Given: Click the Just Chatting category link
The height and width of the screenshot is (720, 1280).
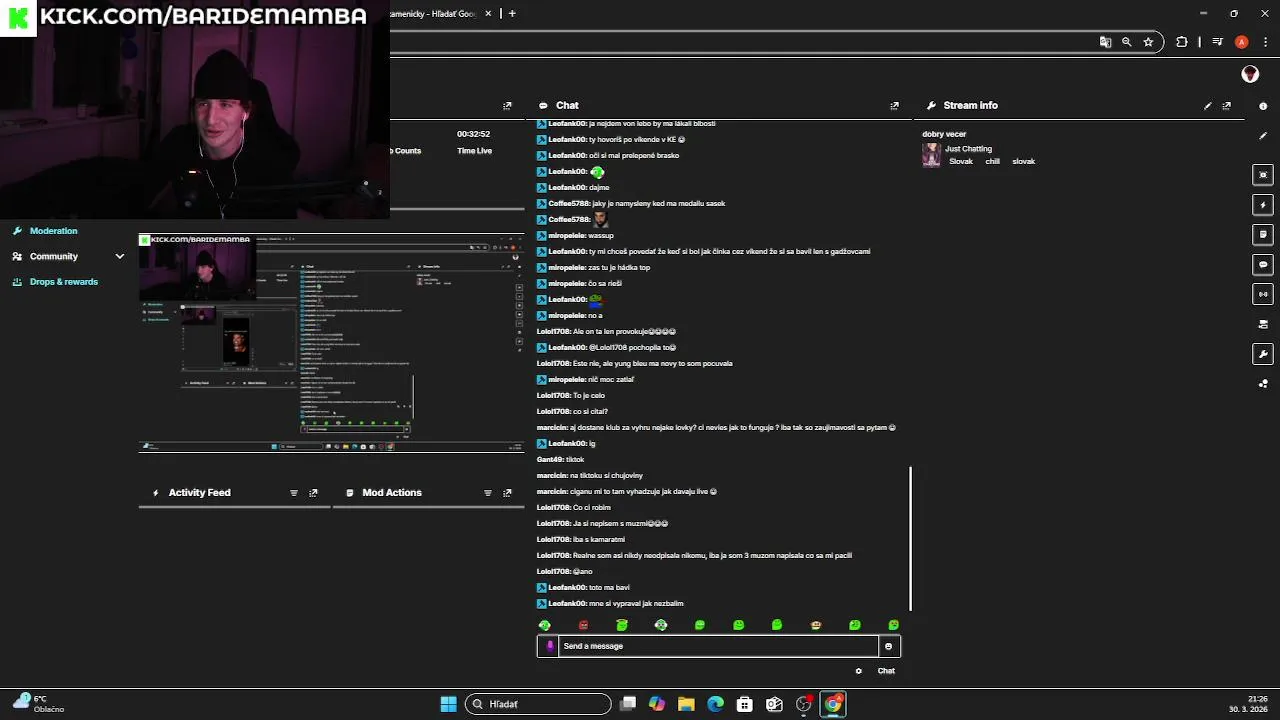Looking at the screenshot, I should (x=969, y=149).
